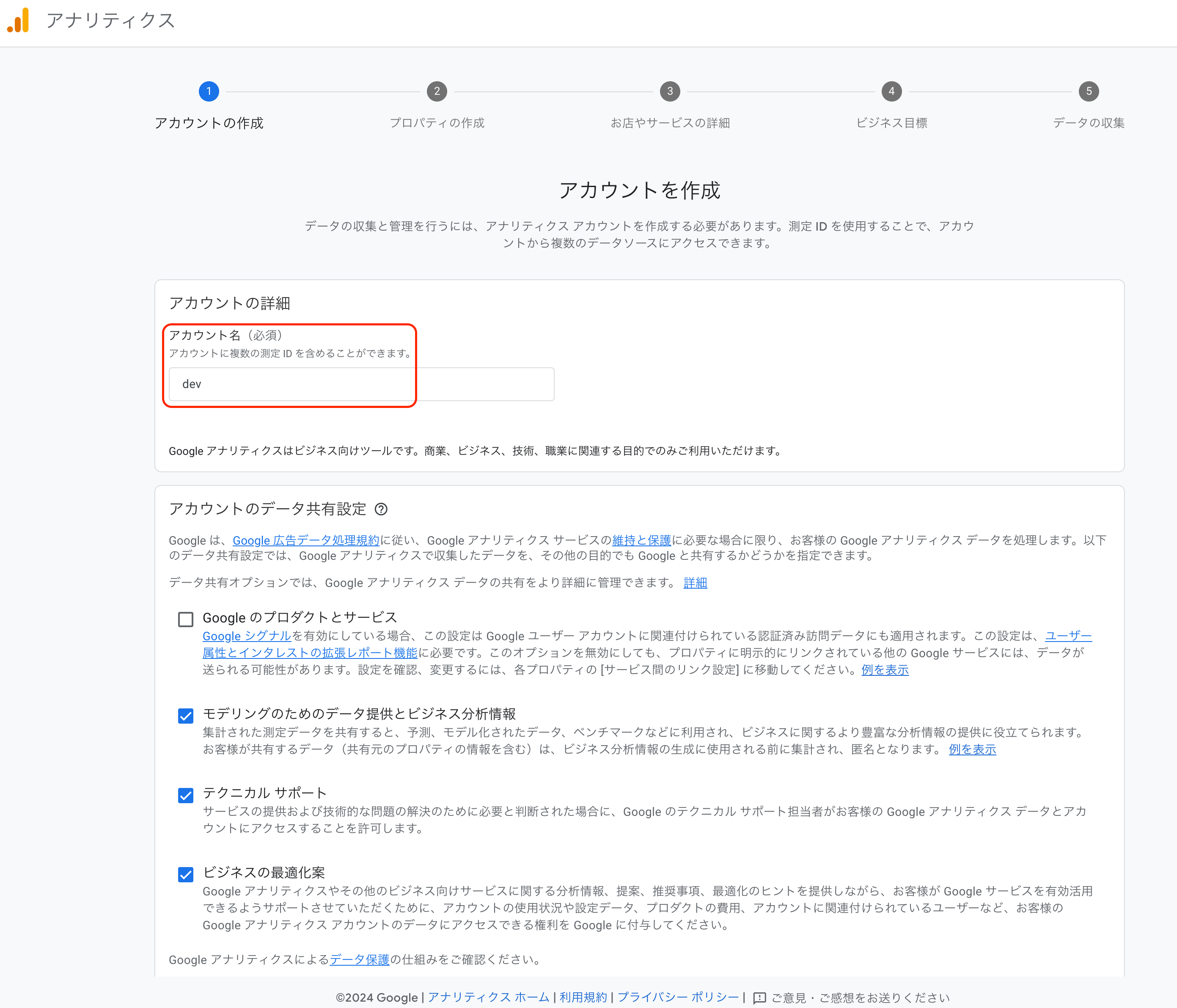Click step 3 circle お店やサービスの詳細

click(x=670, y=91)
